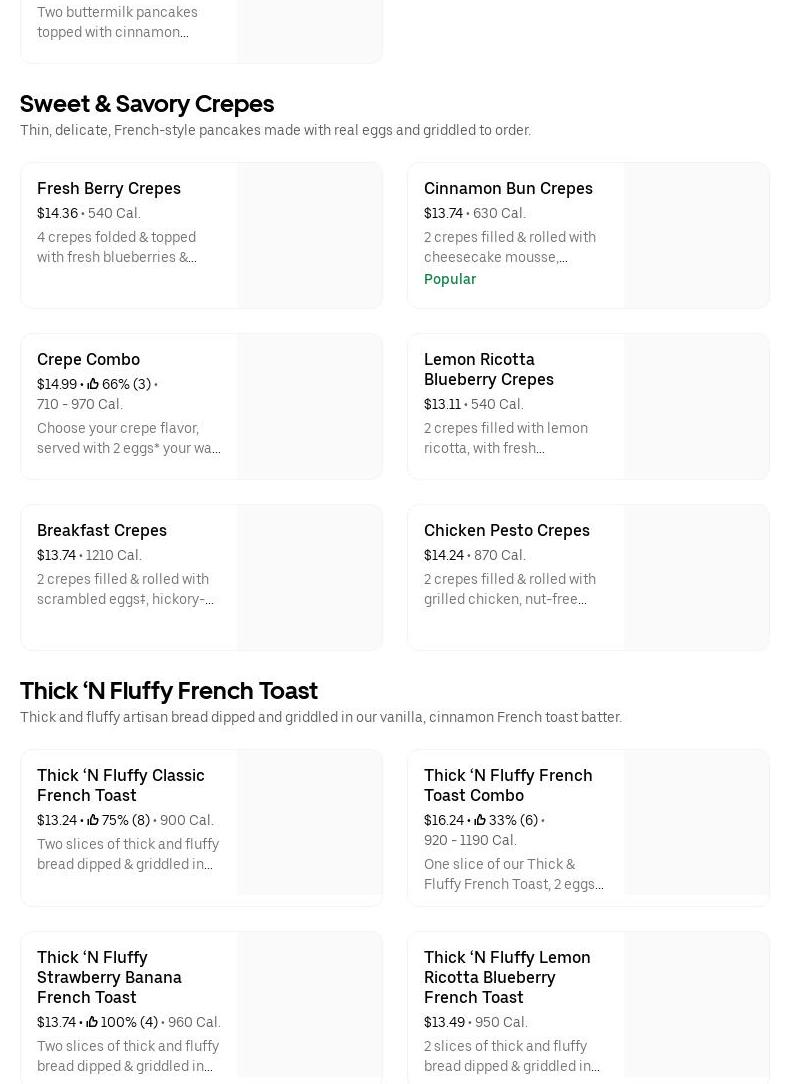Click Strawberry Banana French Toast thumbs-up icon

coord(92,1022)
